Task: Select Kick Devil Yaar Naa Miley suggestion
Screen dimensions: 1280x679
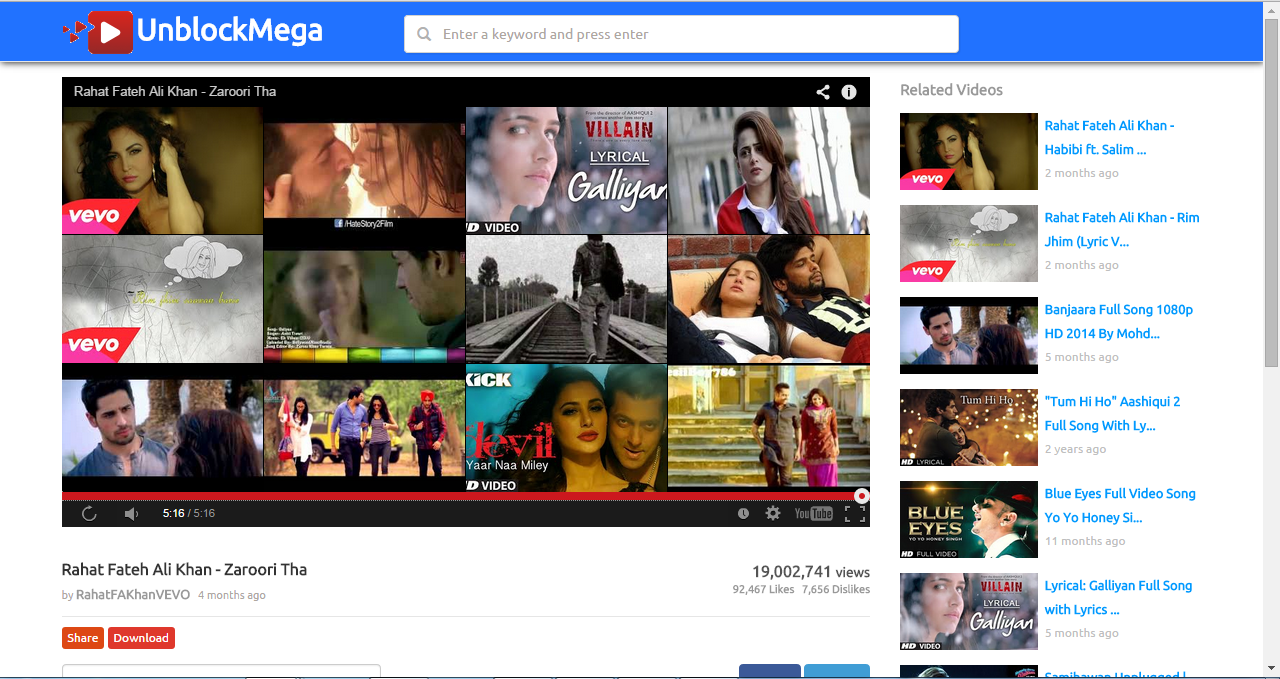Action: (x=566, y=428)
